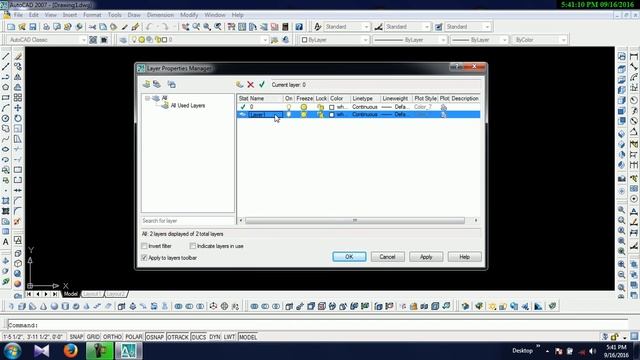Toggle GRID display in status bar

pos(93,337)
